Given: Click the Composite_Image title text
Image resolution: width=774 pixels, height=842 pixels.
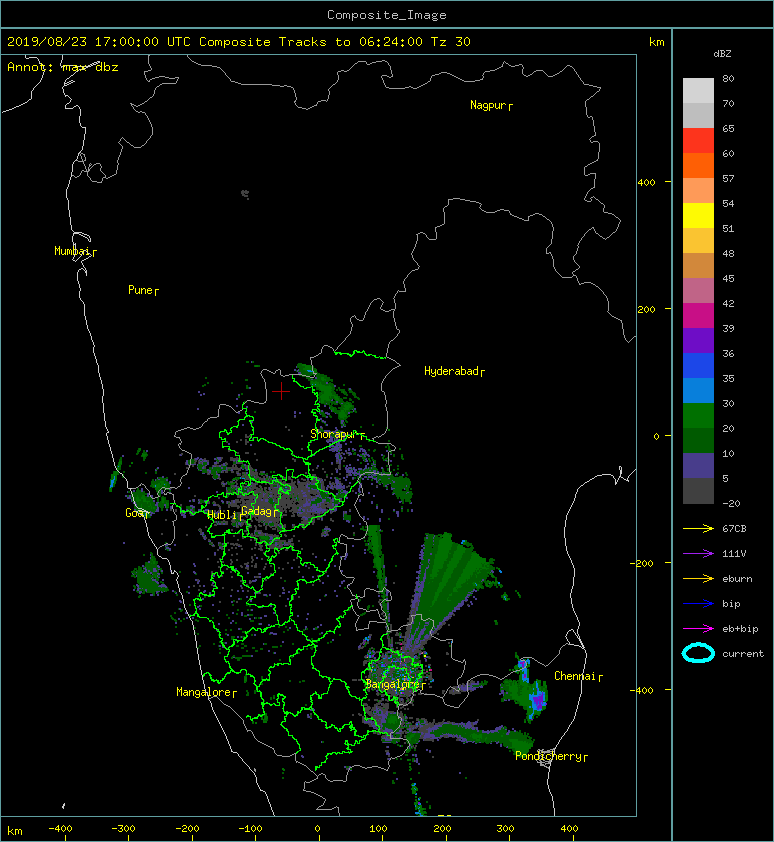Looking at the screenshot, I should tap(387, 15).
